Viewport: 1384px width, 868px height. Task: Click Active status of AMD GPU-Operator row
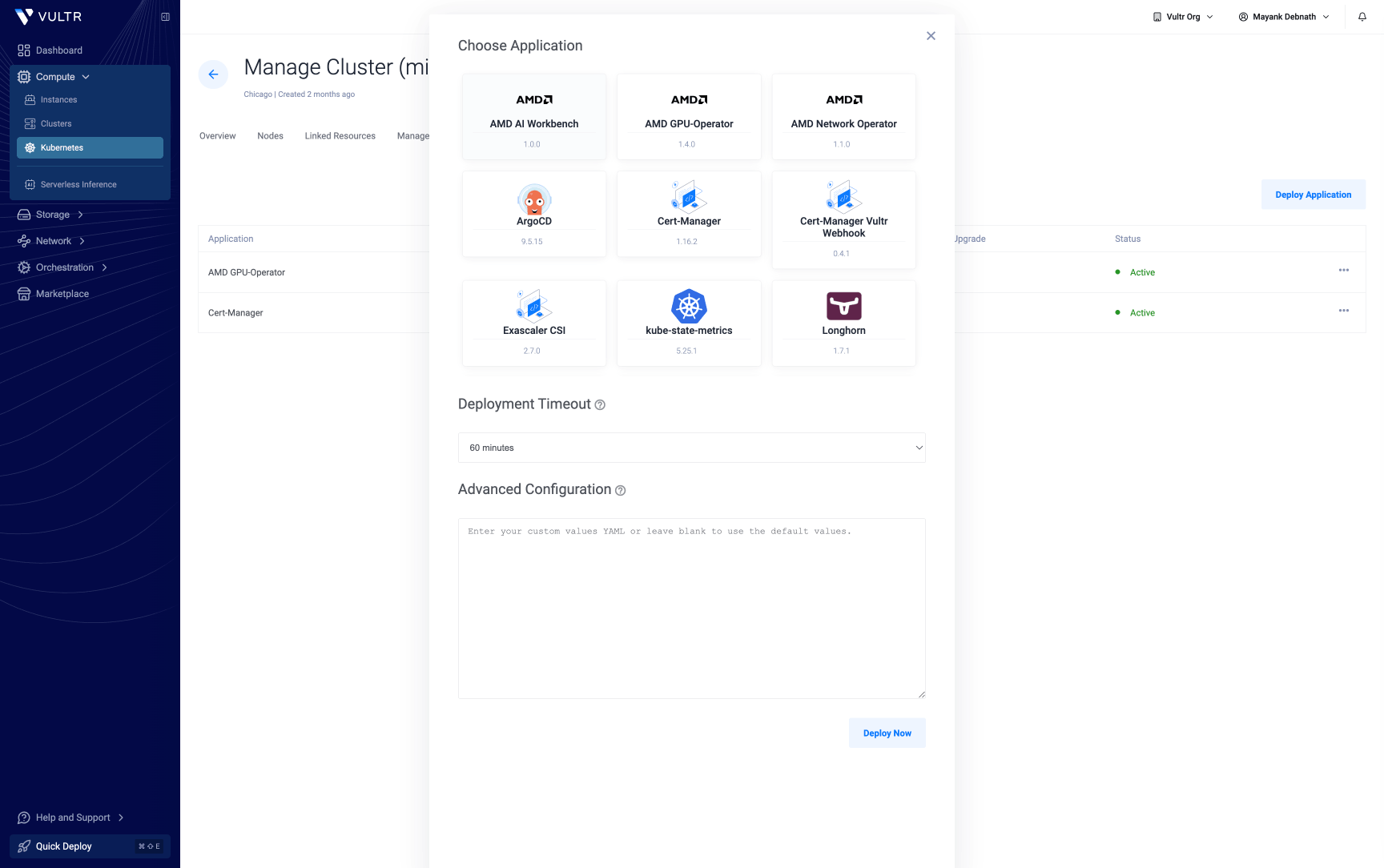tap(1135, 272)
